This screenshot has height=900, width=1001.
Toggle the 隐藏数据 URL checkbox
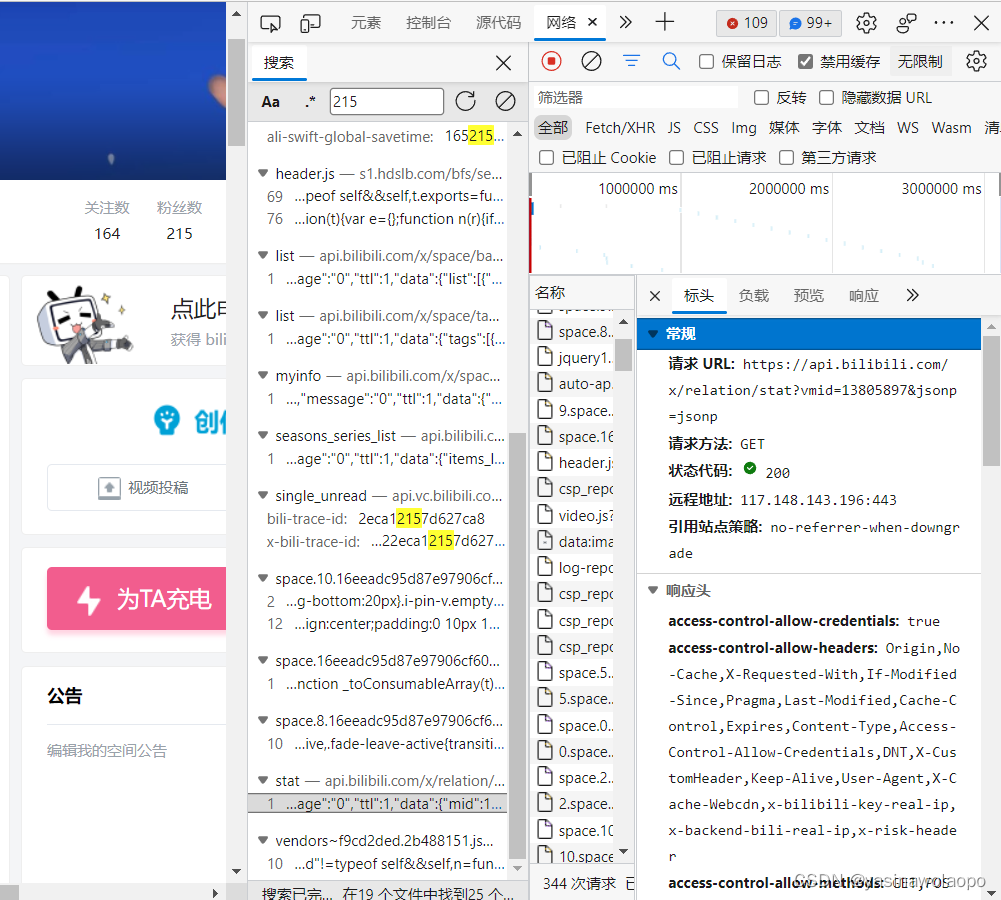pos(826,98)
